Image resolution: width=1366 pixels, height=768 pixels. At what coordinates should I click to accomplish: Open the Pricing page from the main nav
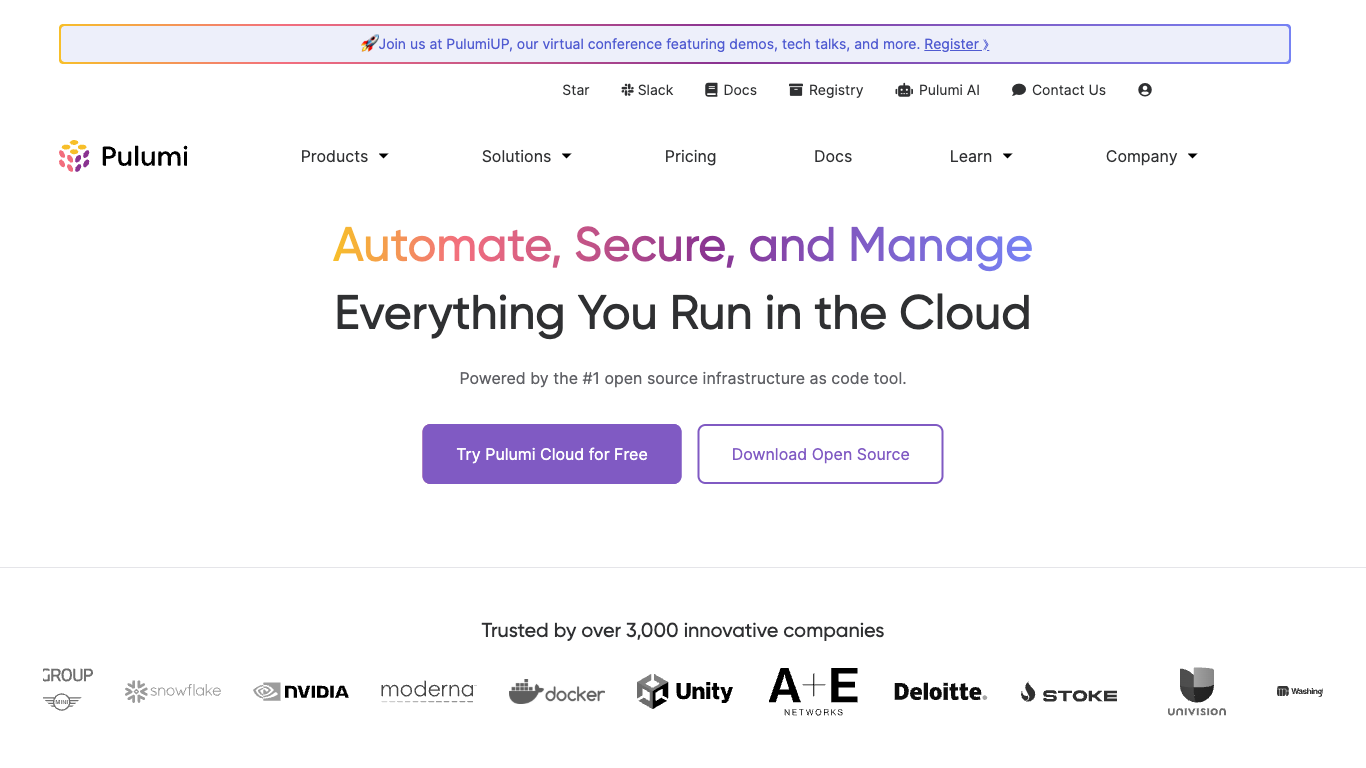pyautogui.click(x=691, y=156)
